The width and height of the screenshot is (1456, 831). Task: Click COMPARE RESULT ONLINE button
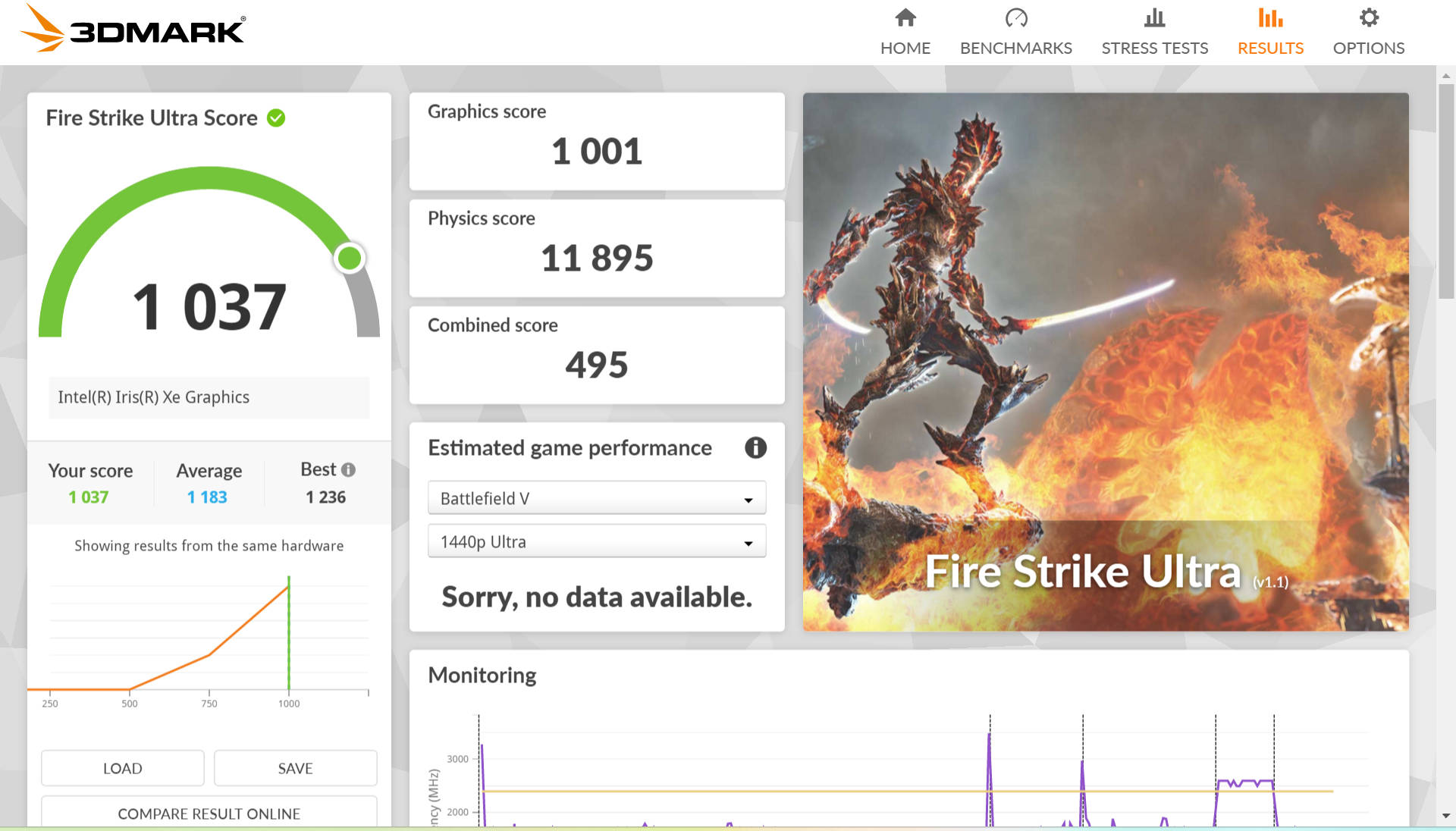[209, 813]
